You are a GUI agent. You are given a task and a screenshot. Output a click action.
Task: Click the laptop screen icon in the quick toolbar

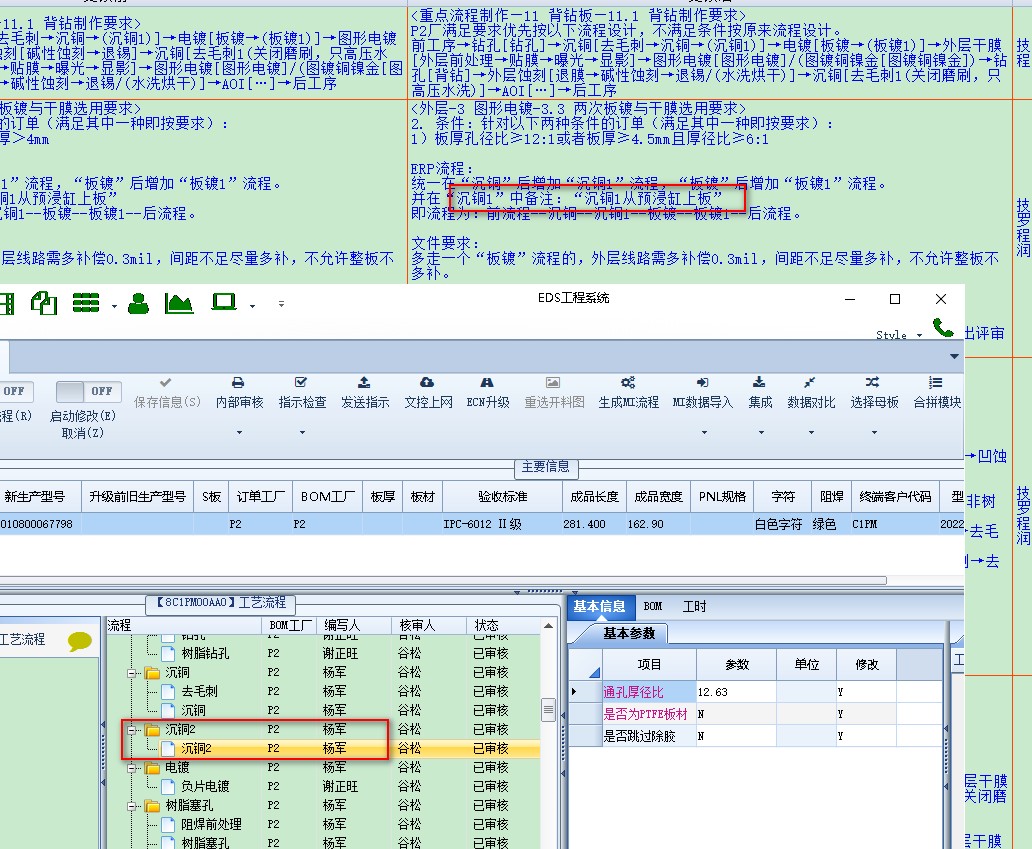pyautogui.click(x=224, y=302)
